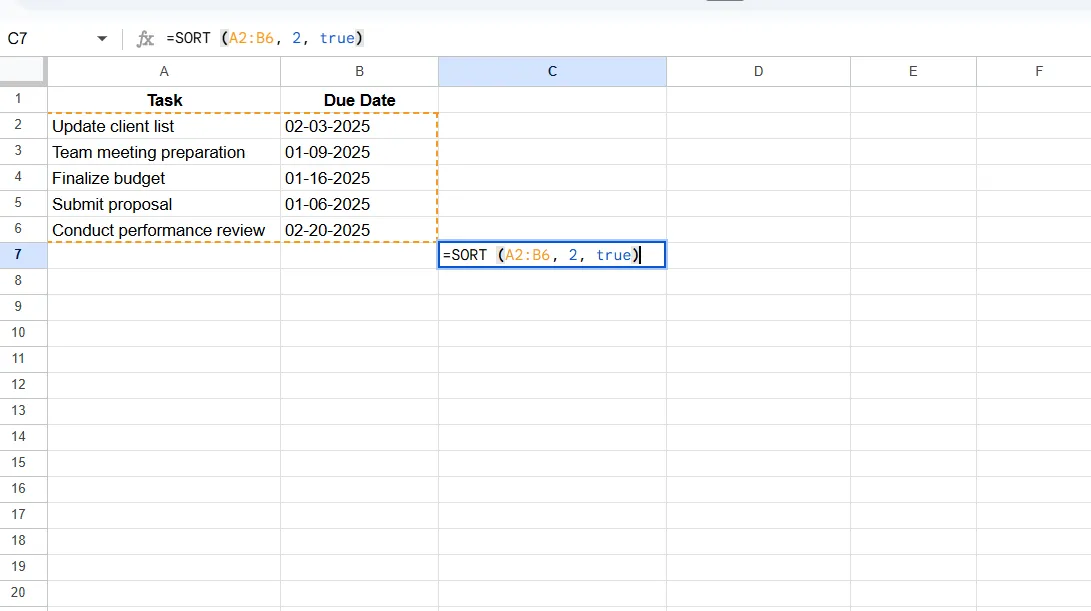Image resolution: width=1091 pixels, height=611 pixels.
Task: Select the Update client list cell
Action: pyautogui.click(x=164, y=126)
